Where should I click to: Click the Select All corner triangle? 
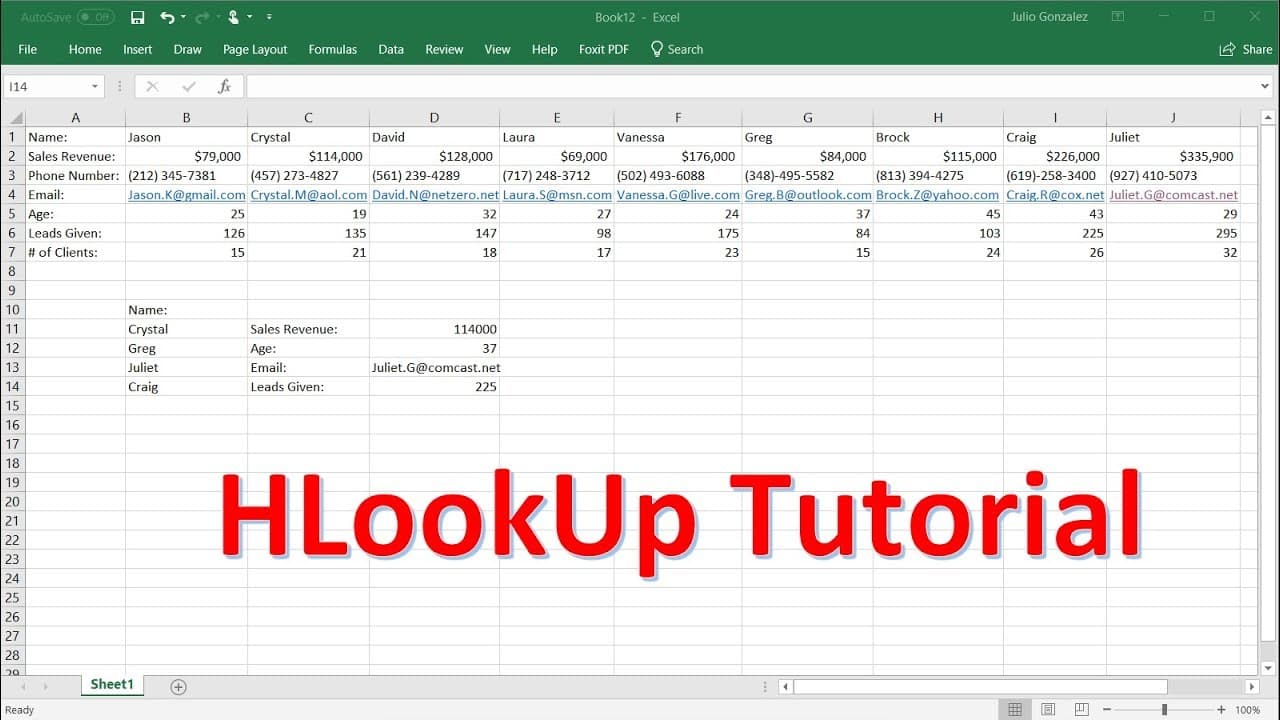14,117
